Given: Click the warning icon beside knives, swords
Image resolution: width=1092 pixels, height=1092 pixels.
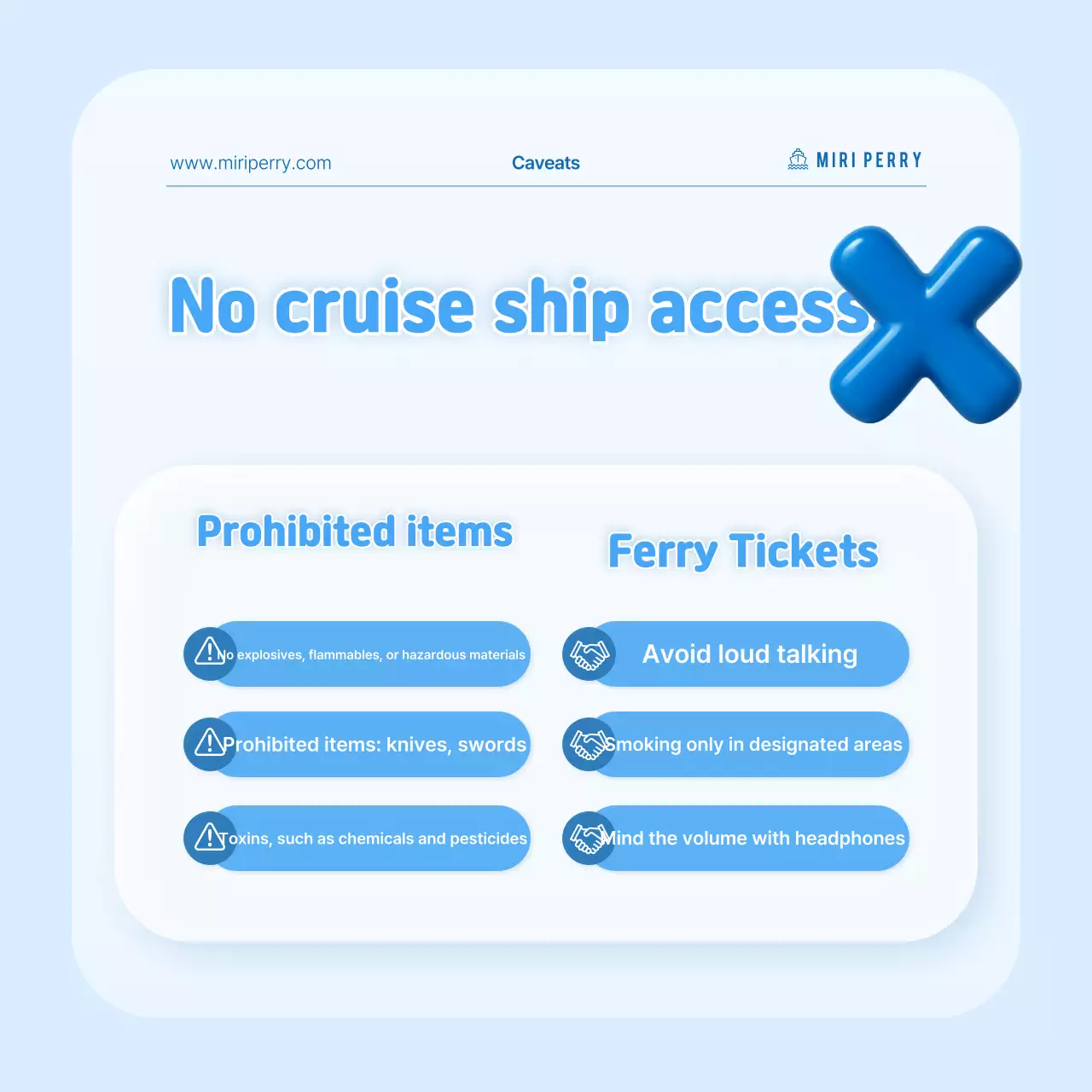Looking at the screenshot, I should [209, 744].
